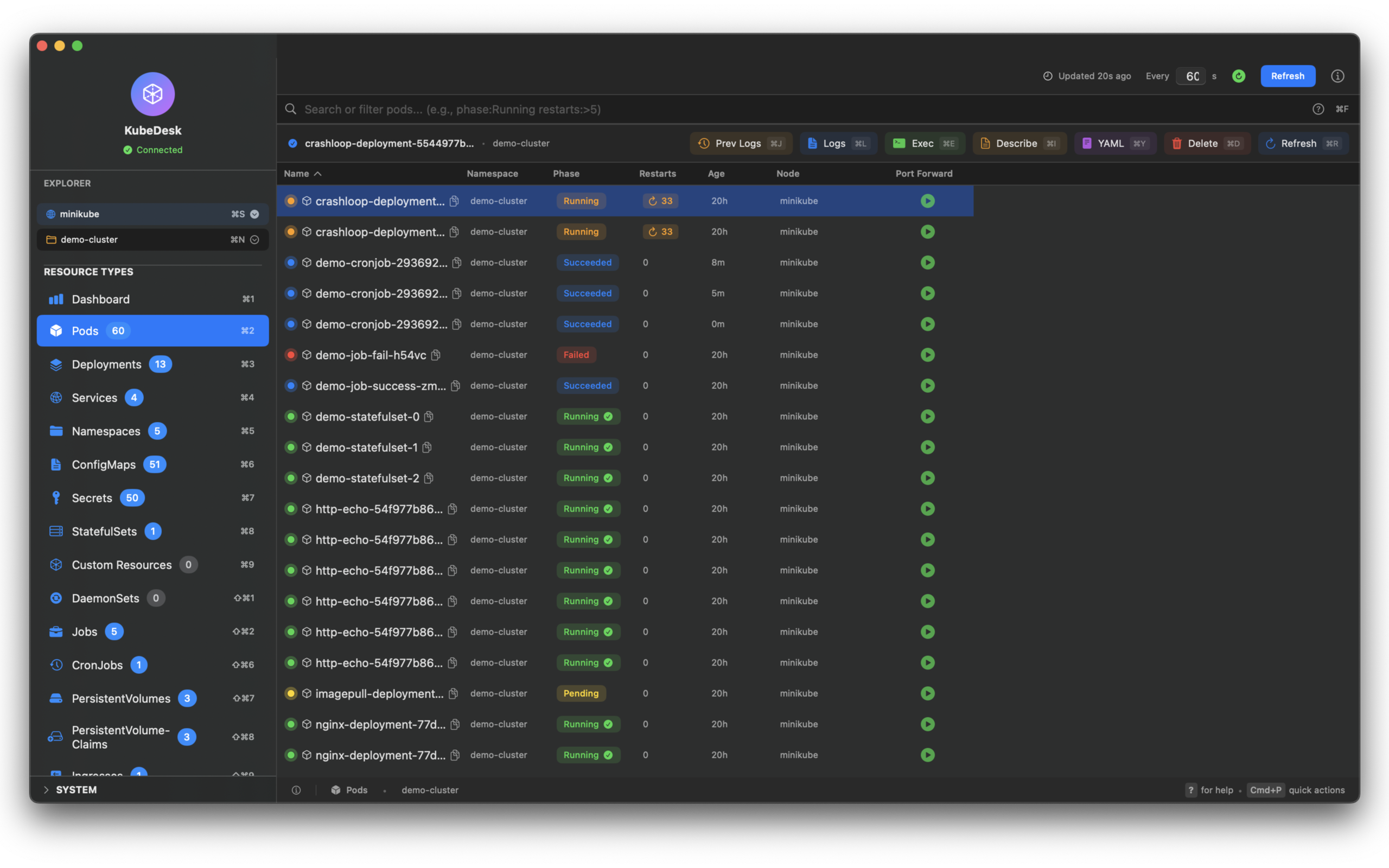Switch to the Dashboard view
Viewport: 1389px width, 868px height.
coord(100,299)
